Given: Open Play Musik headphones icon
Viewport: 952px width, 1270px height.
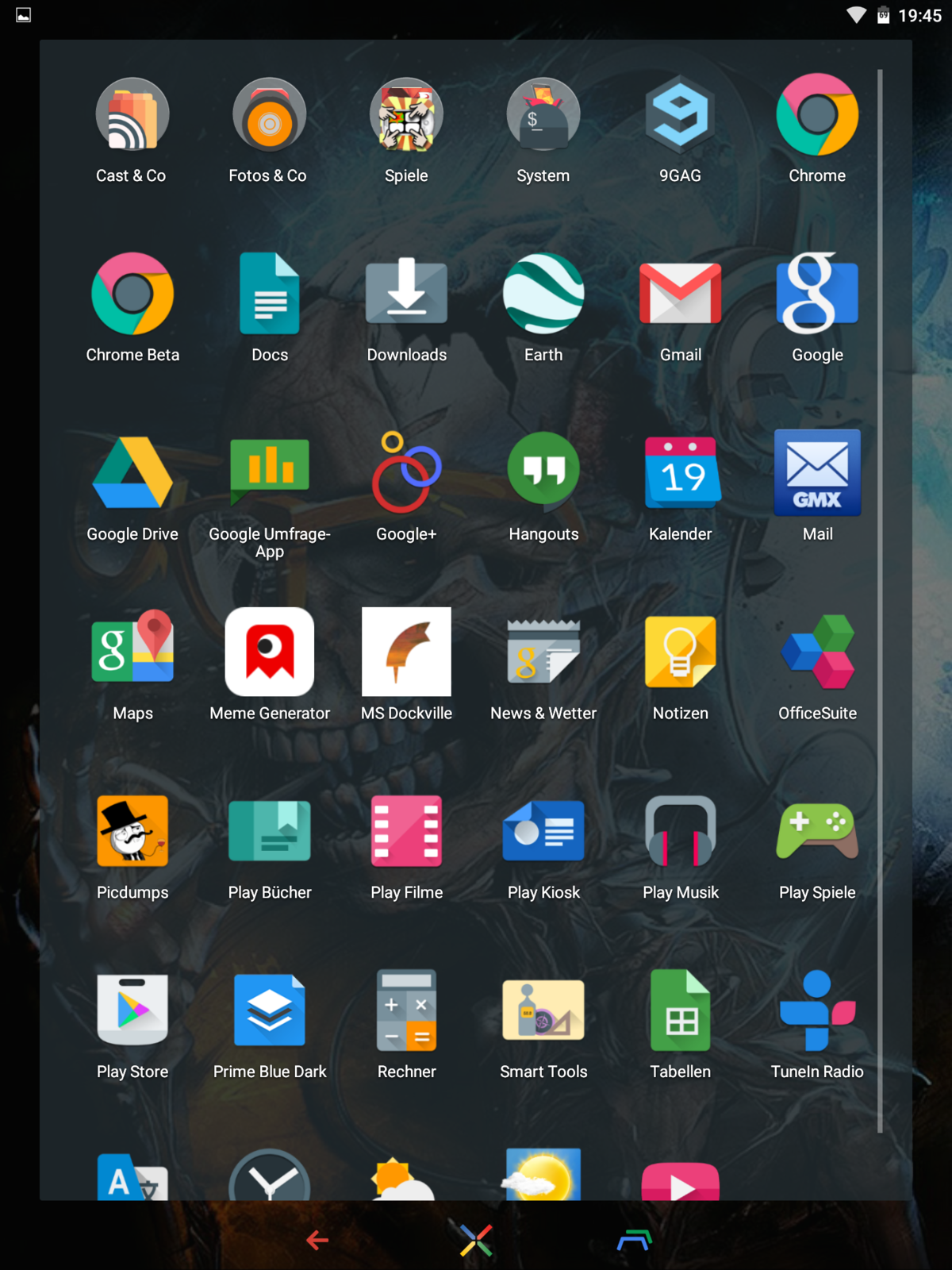Looking at the screenshot, I should 680,832.
